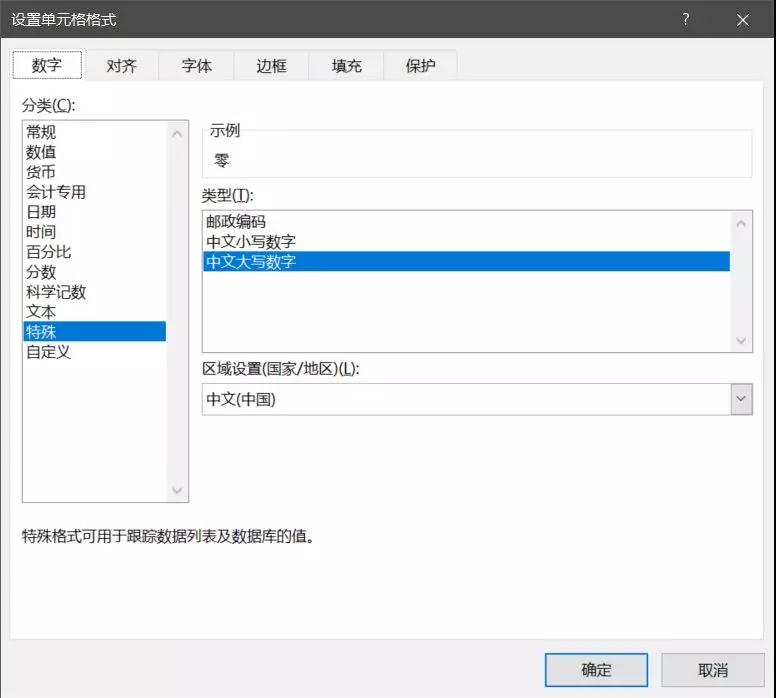Viewport: 776px width, 698px height.
Task: Select the 分数 category
Action: click(94, 272)
